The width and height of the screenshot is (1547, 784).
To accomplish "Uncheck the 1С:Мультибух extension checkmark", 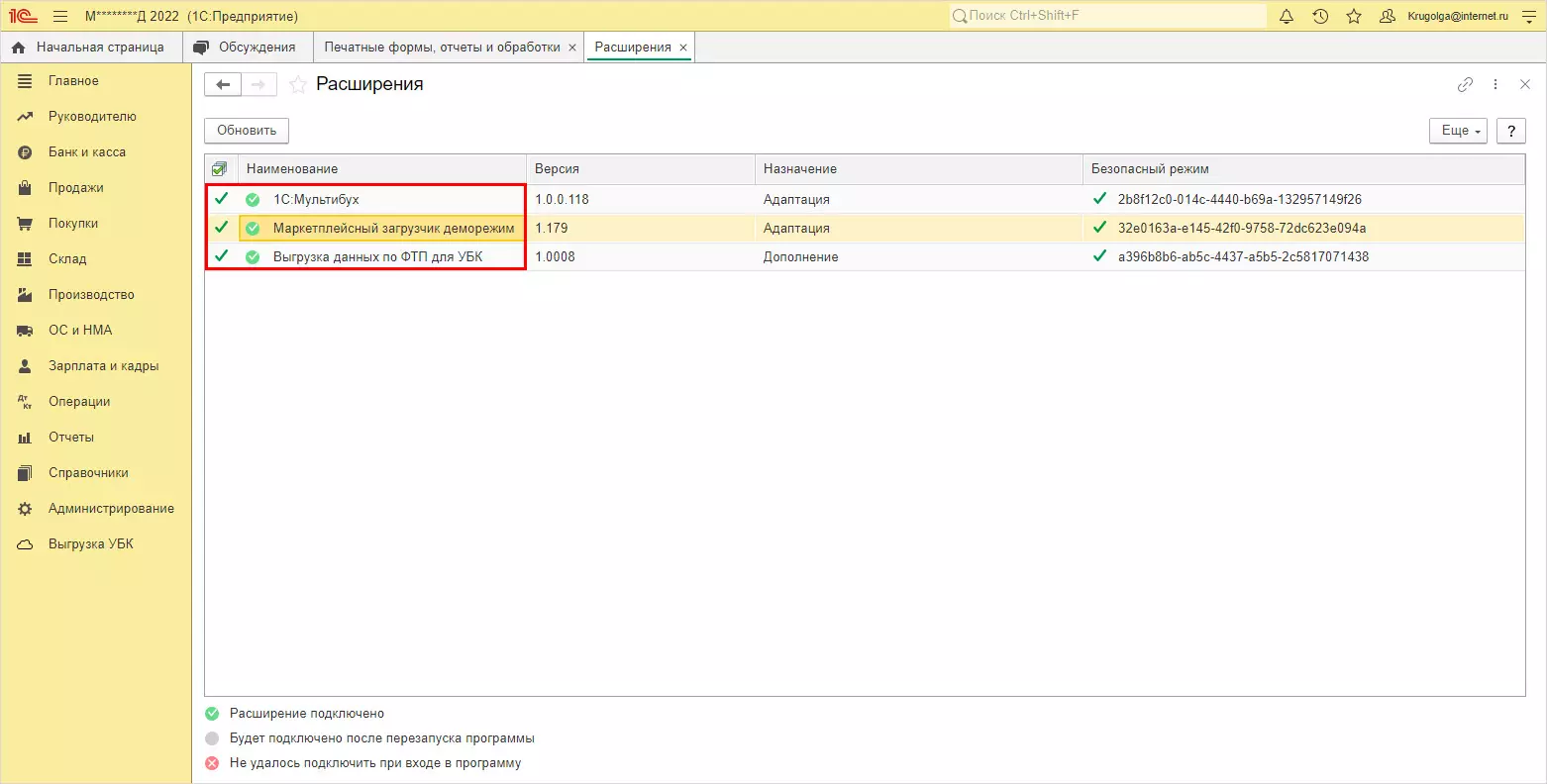I will pyautogui.click(x=222, y=199).
